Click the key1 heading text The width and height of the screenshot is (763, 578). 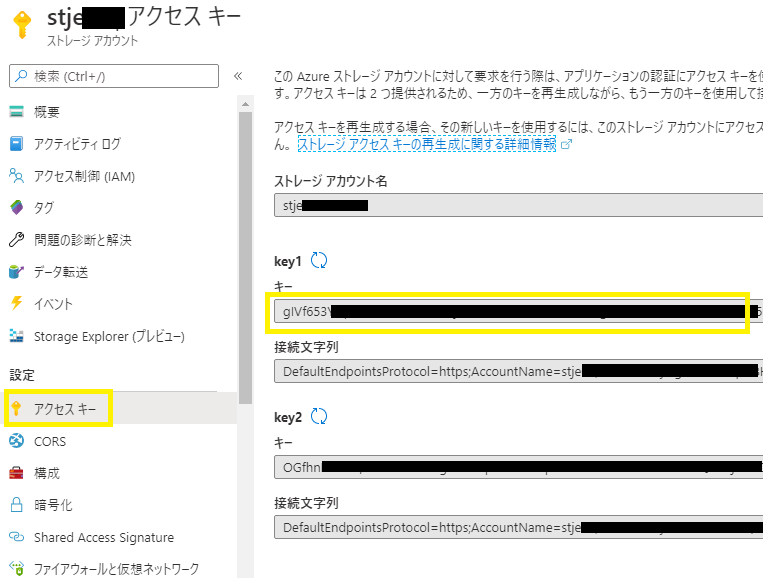(x=288, y=261)
